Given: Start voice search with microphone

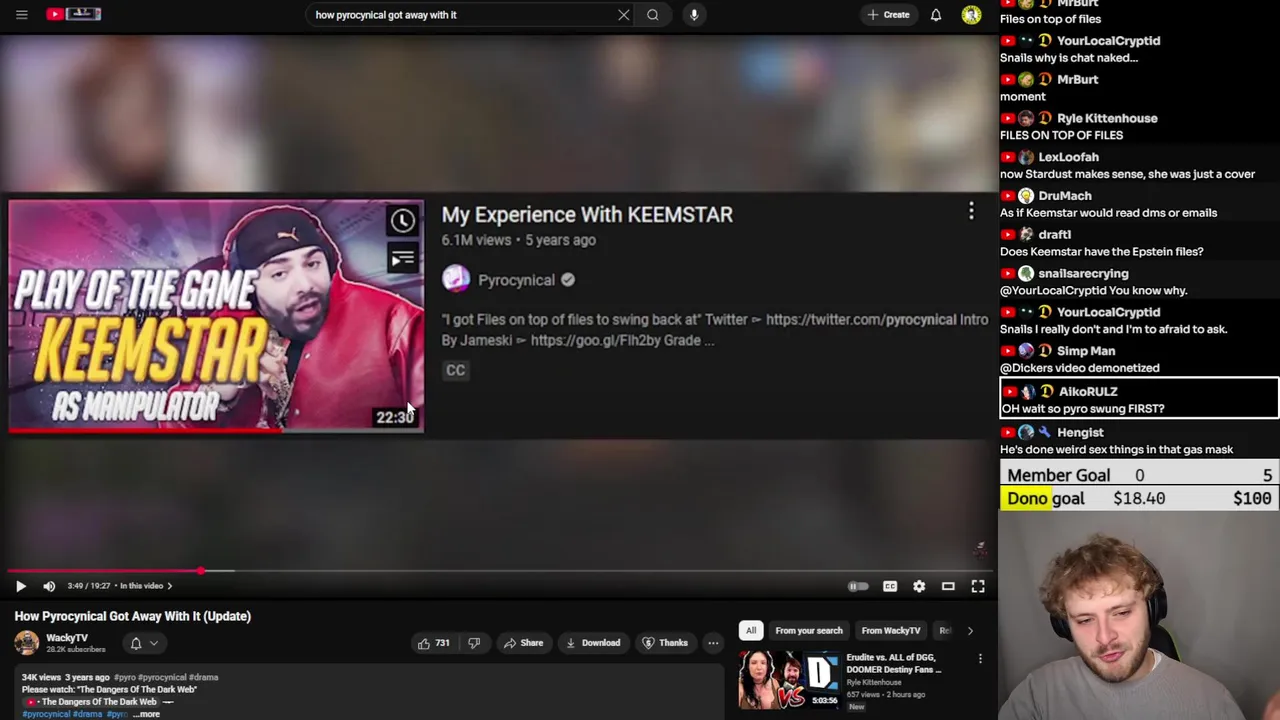Looking at the screenshot, I should (x=694, y=15).
